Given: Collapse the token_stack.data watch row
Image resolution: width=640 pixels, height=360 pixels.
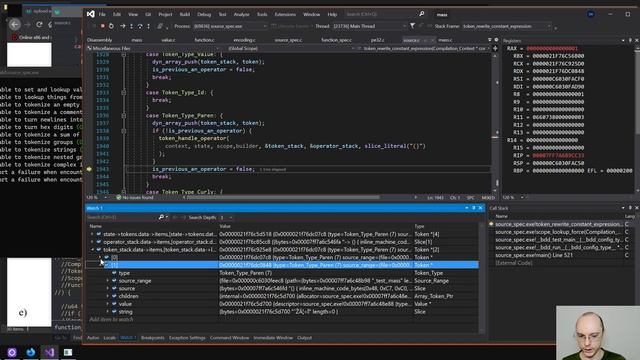Looking at the screenshot, I should [x=92, y=250].
